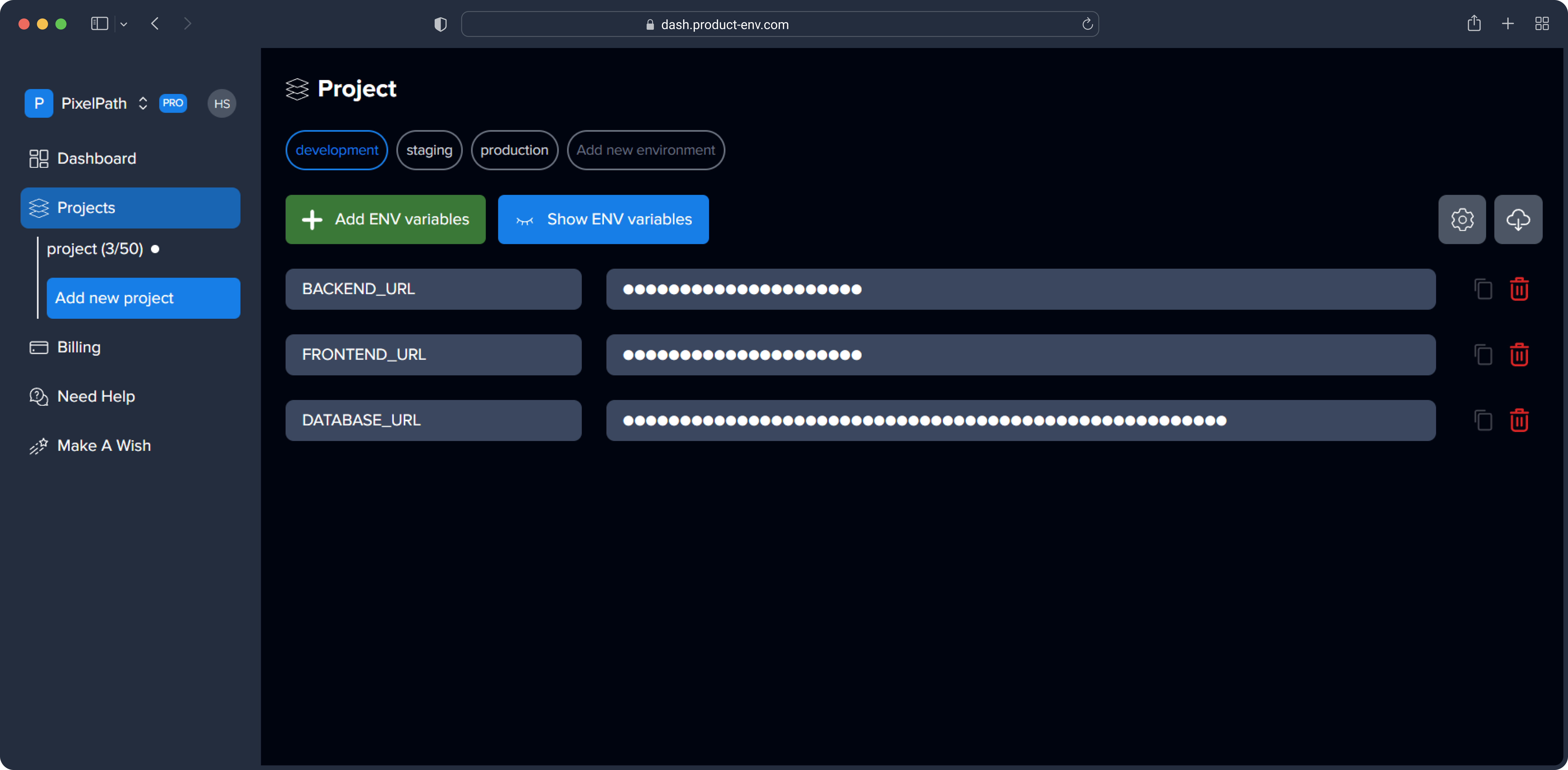Click the dash.product-env.com address bar
1568x770 pixels.
point(780,24)
